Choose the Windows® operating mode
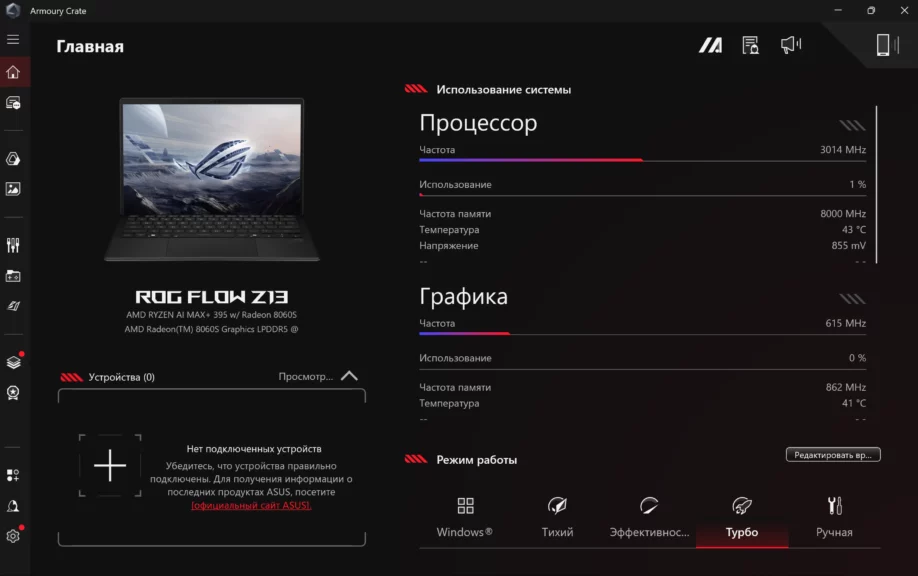 tap(465, 518)
